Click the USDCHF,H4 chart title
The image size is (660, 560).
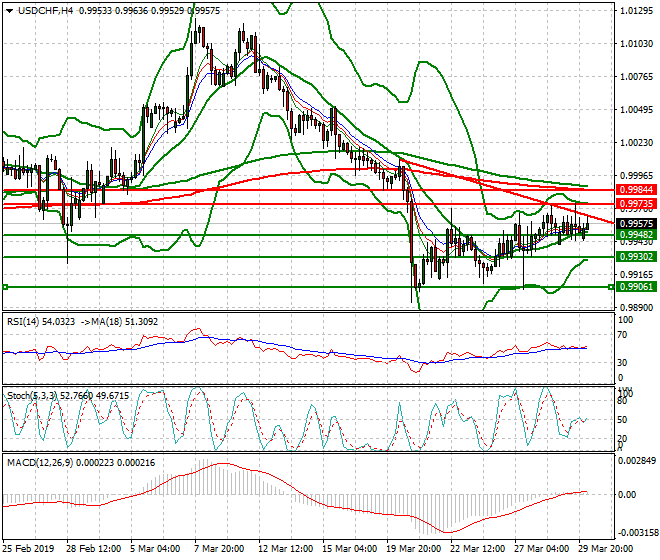46,11
